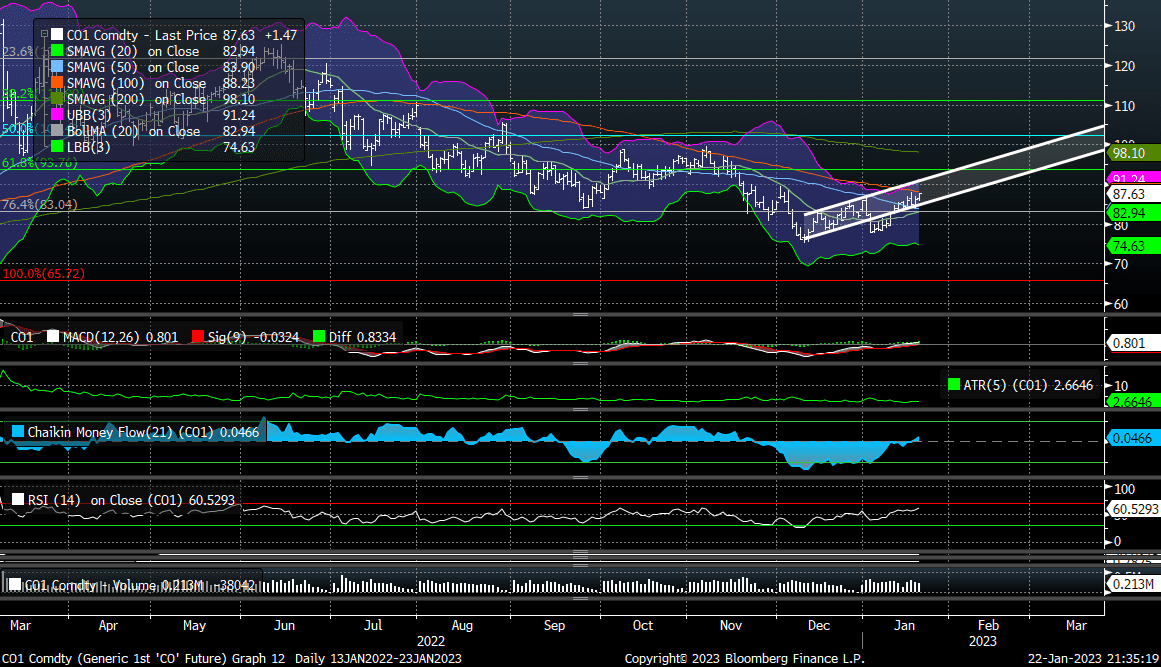Screen dimensions: 1161x667
Task: Click the 100.0%(65.72) Fibonacci level label
Action: click(x=44, y=274)
